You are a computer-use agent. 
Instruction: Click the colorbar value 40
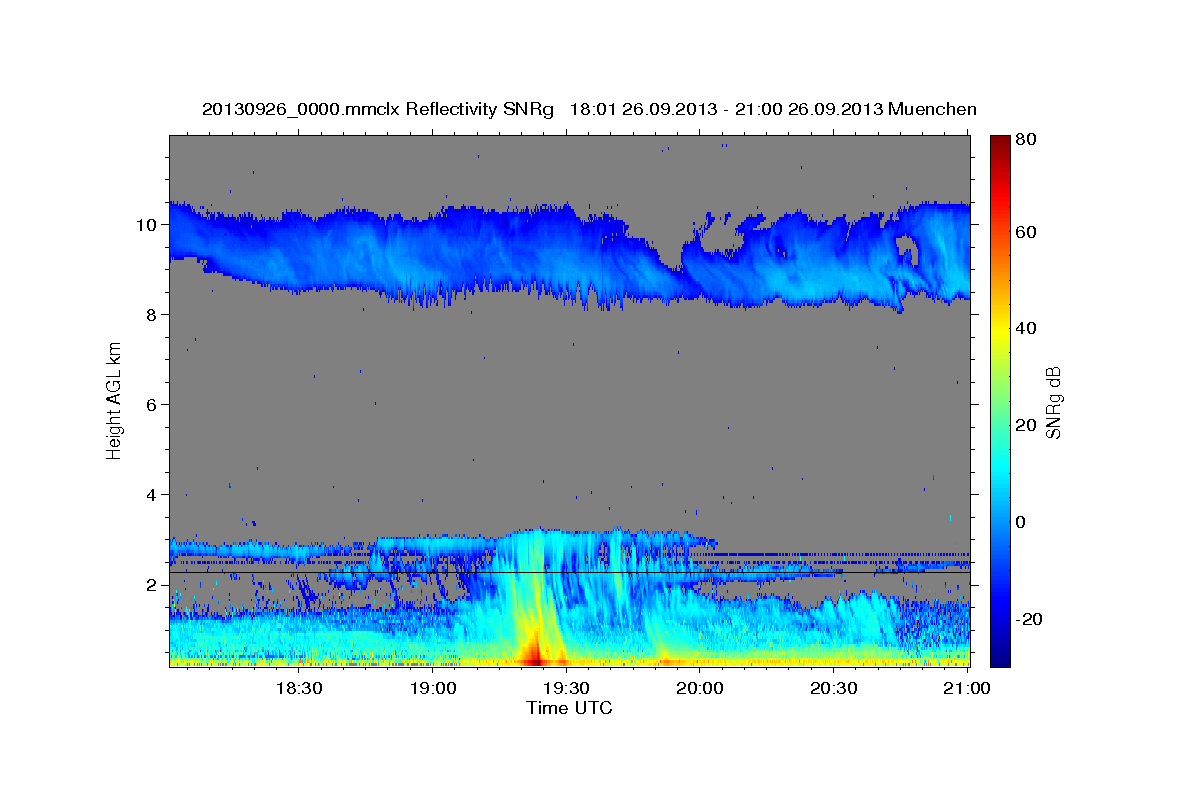pyautogui.click(x=1025, y=328)
